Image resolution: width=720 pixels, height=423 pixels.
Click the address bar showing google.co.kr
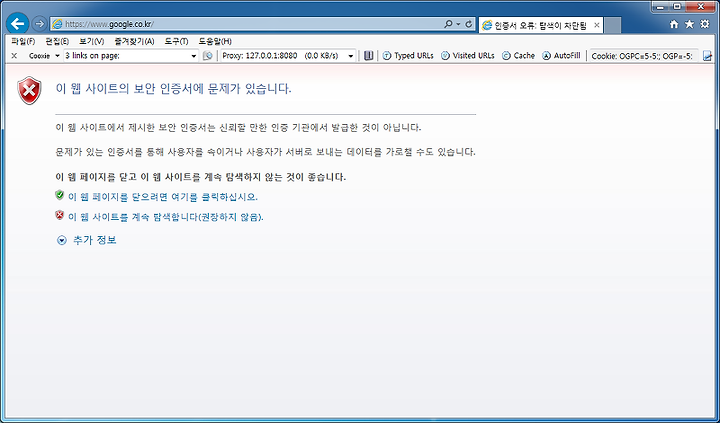248,24
